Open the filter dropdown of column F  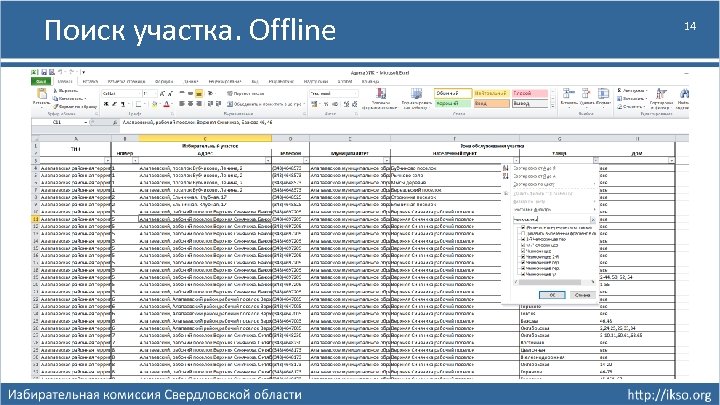pos(516,160)
